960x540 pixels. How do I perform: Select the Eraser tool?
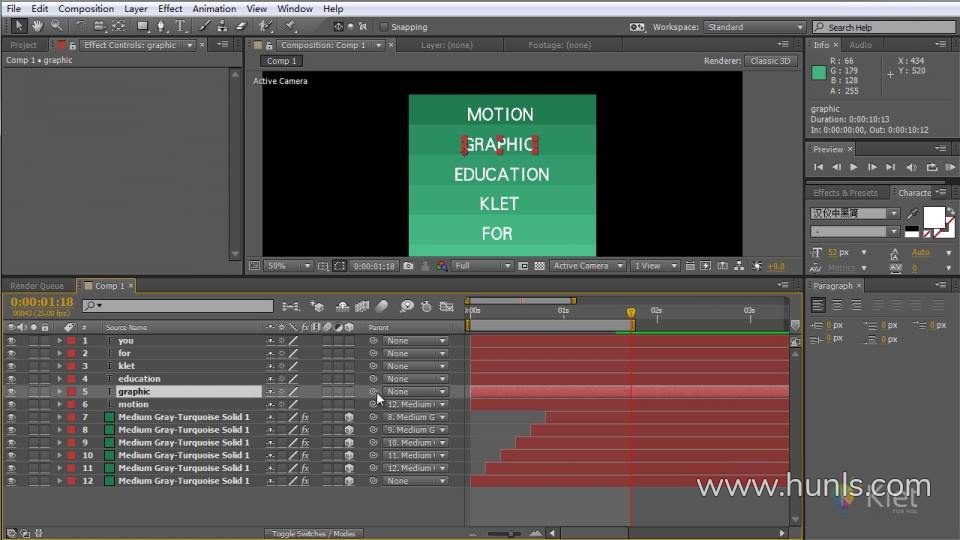241,26
